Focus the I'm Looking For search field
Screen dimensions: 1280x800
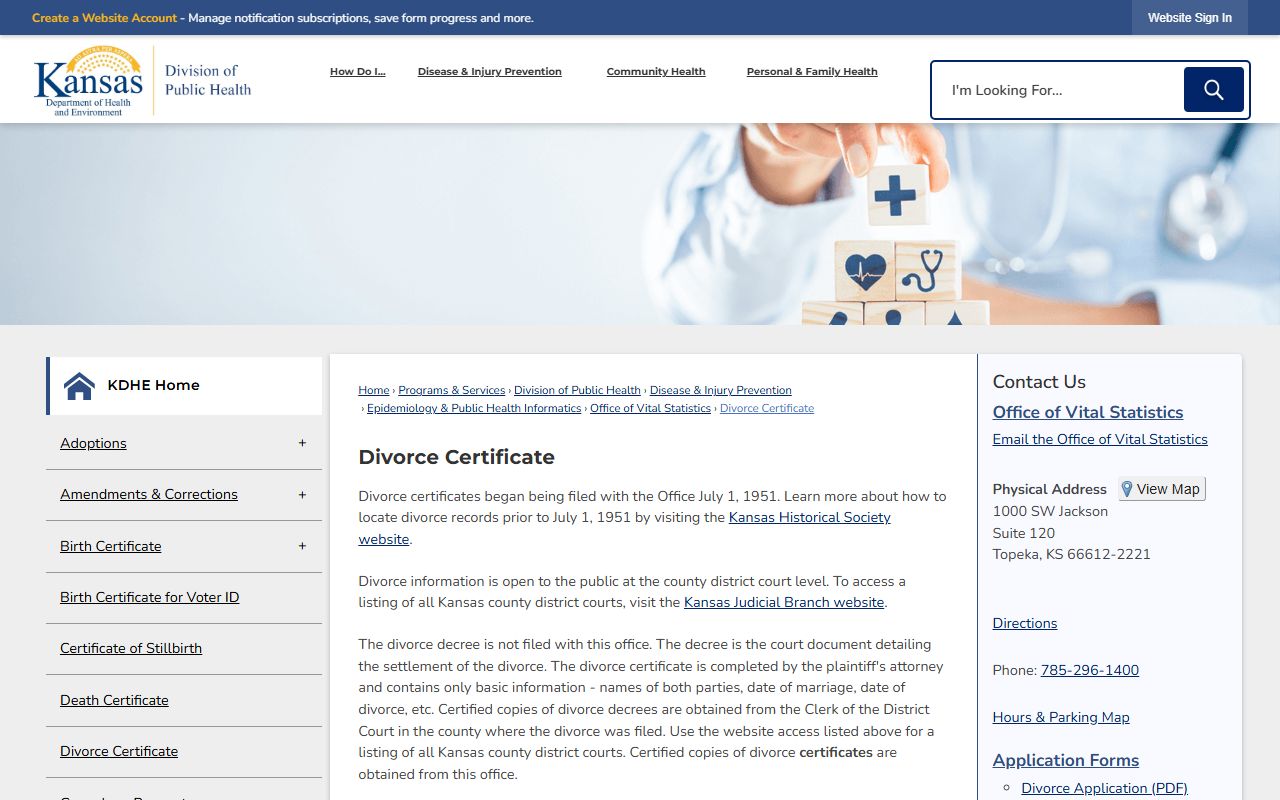point(1060,90)
